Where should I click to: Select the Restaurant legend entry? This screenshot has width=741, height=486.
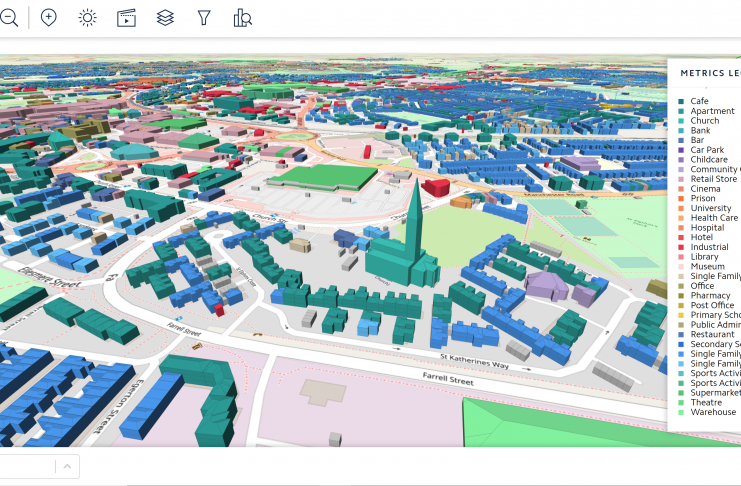[x=712, y=334]
